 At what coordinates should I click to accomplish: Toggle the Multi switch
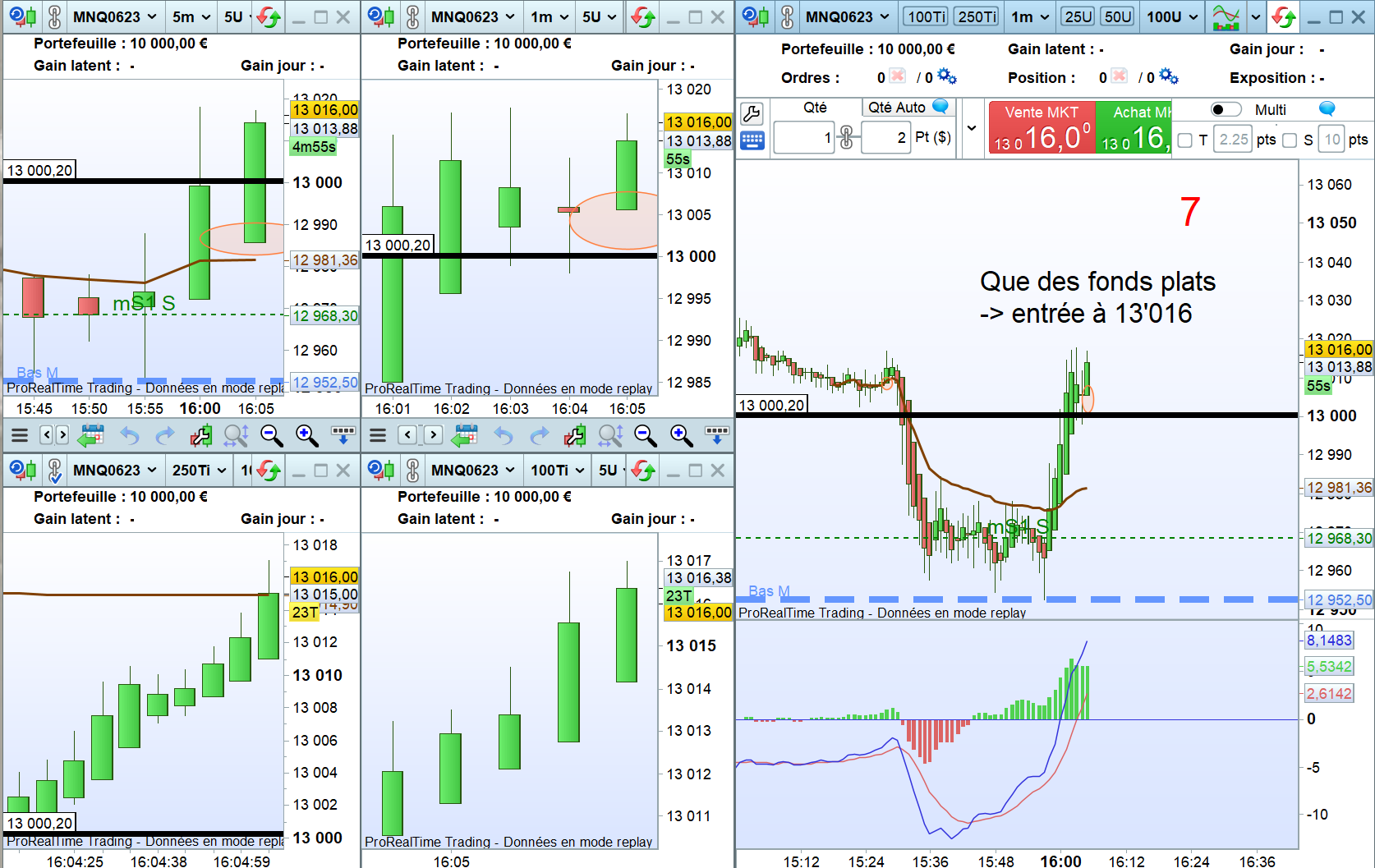(x=1226, y=109)
